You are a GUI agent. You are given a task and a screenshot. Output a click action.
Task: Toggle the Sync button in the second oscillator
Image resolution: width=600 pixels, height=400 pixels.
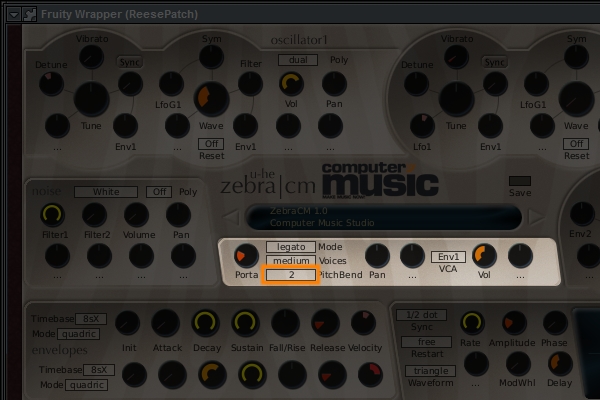(x=494, y=62)
